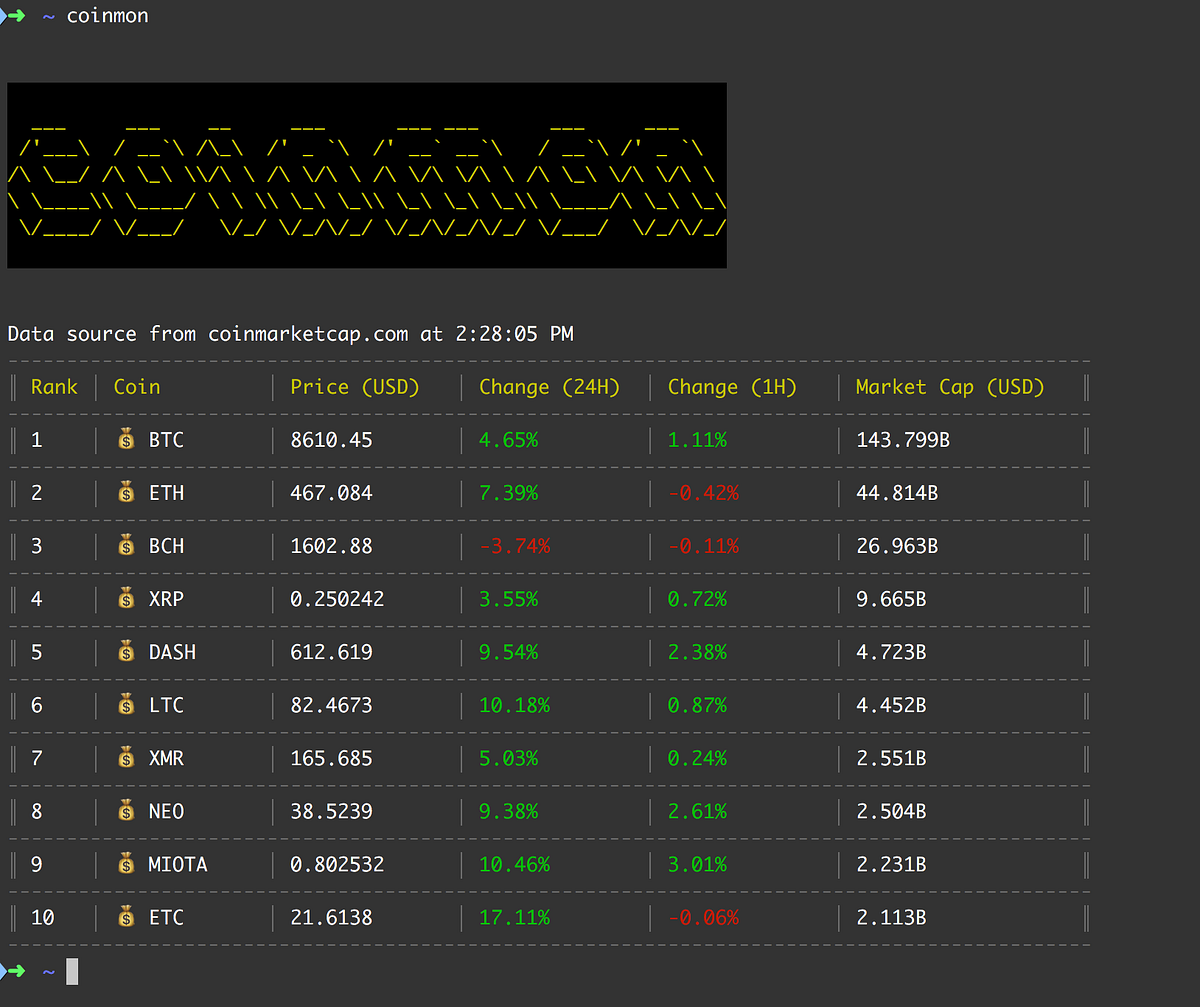
Task: Click the 'Coin' column header
Action: click(137, 387)
